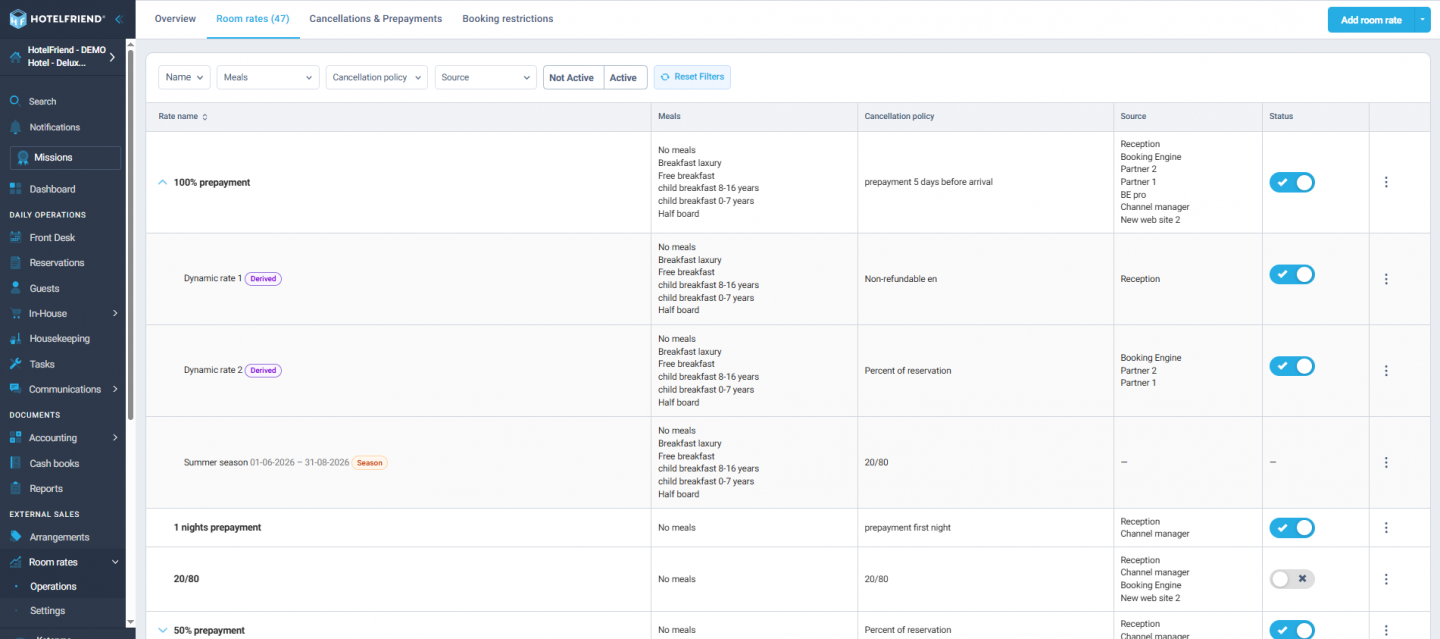Click the Derived badge on Dynamic rate 1
The image size is (1440, 639).
point(263,279)
